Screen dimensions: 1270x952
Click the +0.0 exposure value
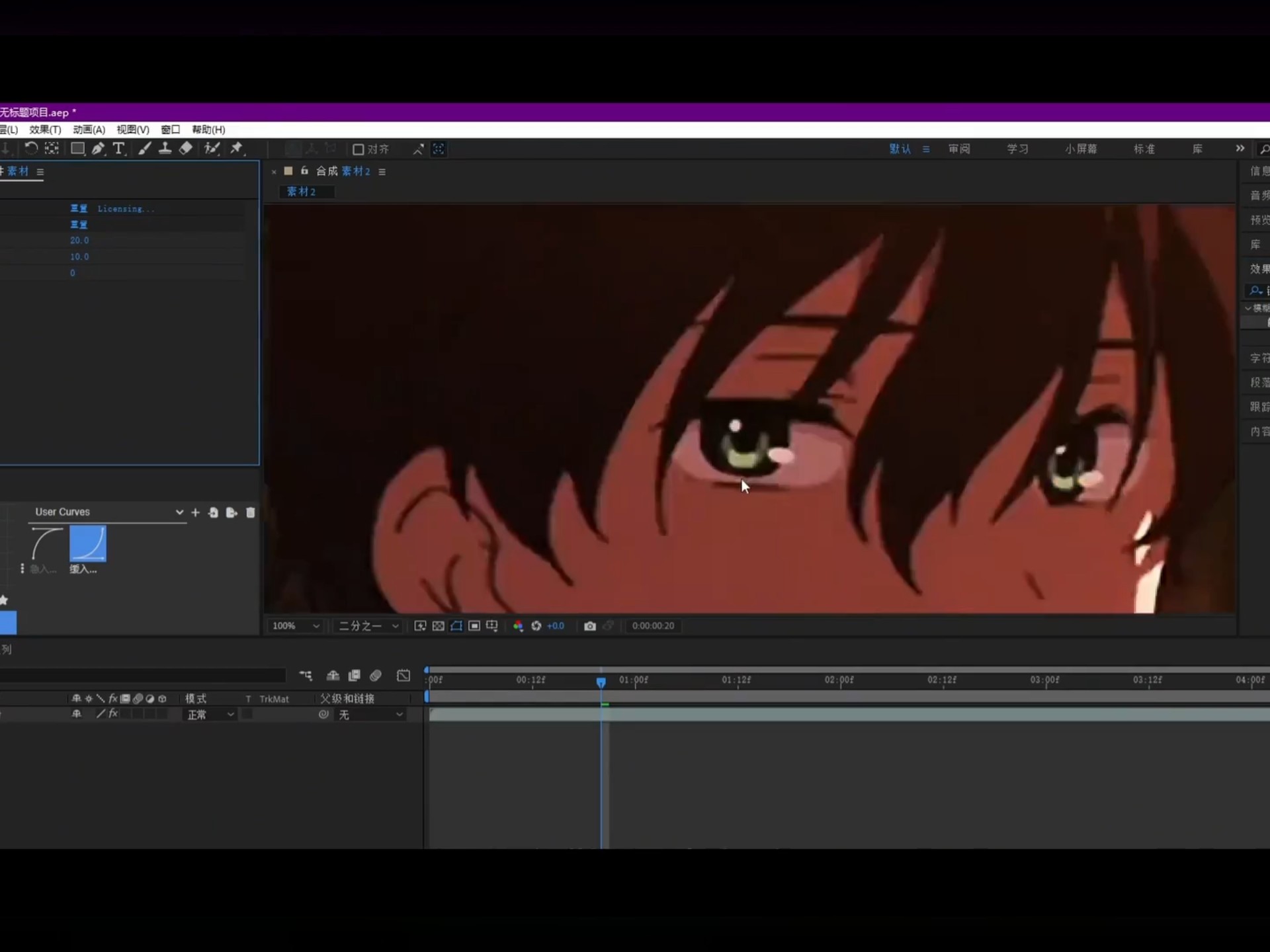tap(556, 626)
